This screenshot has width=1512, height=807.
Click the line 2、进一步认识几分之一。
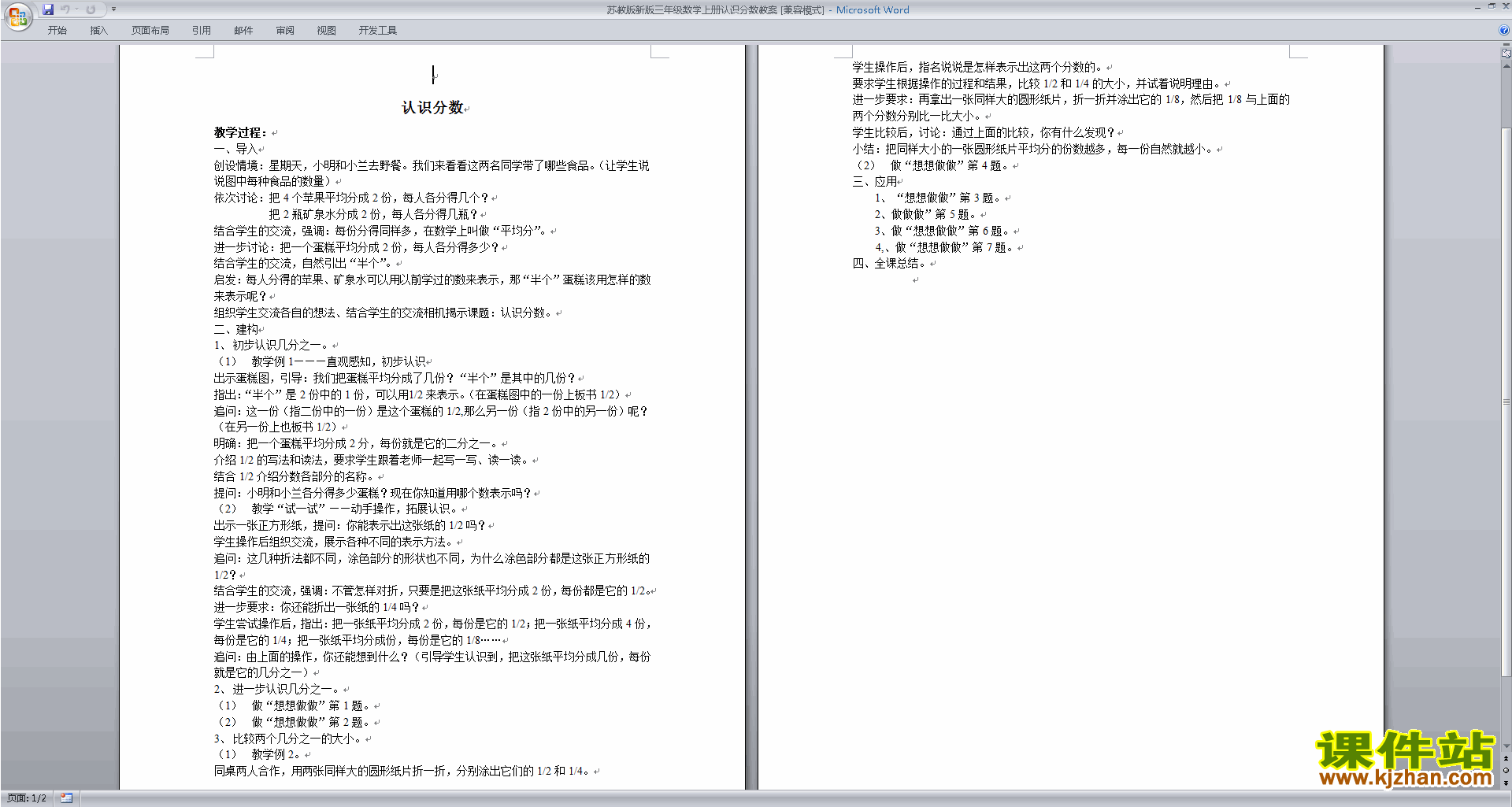tap(277, 689)
